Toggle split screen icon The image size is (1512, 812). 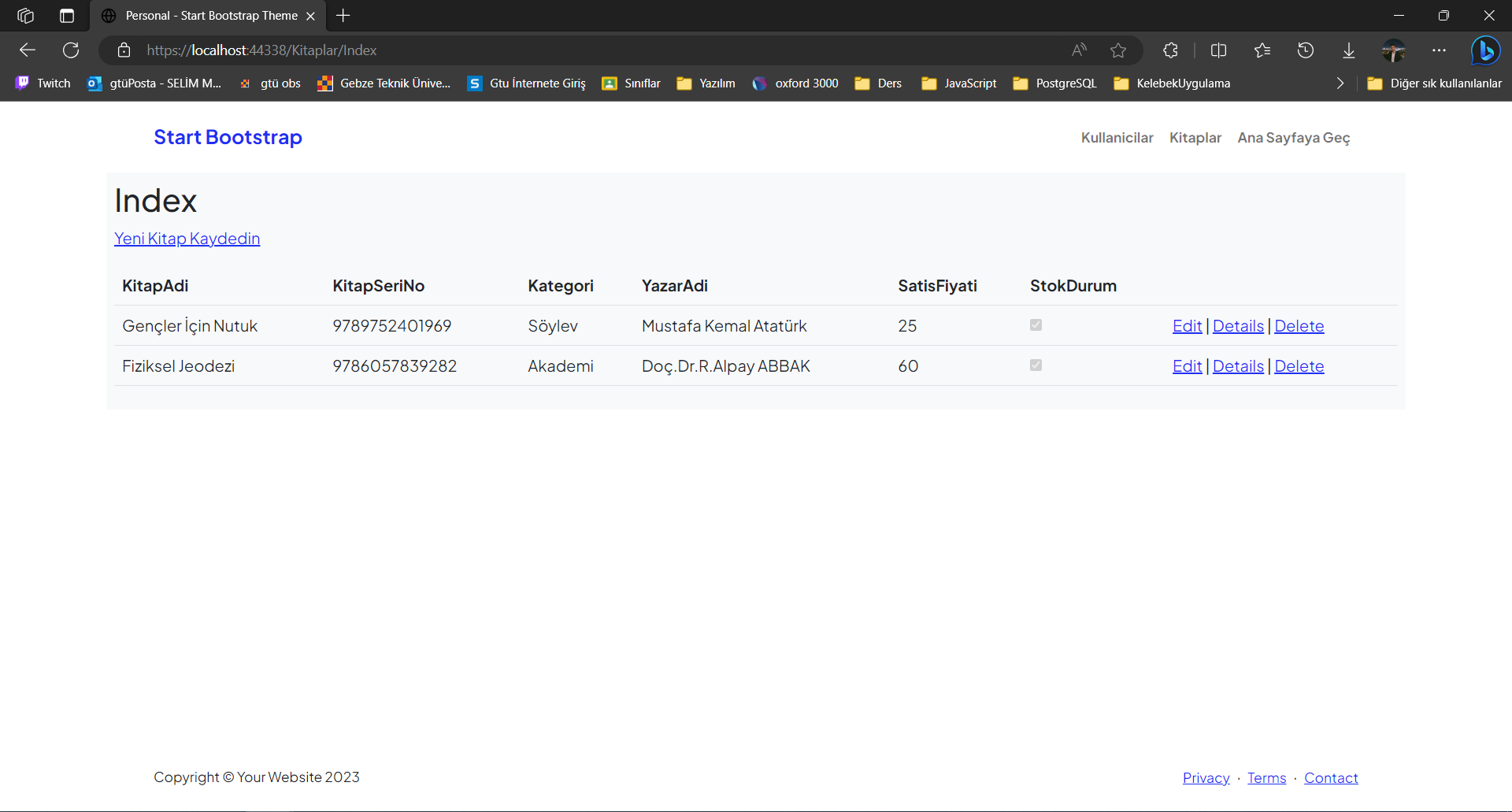(x=1218, y=50)
